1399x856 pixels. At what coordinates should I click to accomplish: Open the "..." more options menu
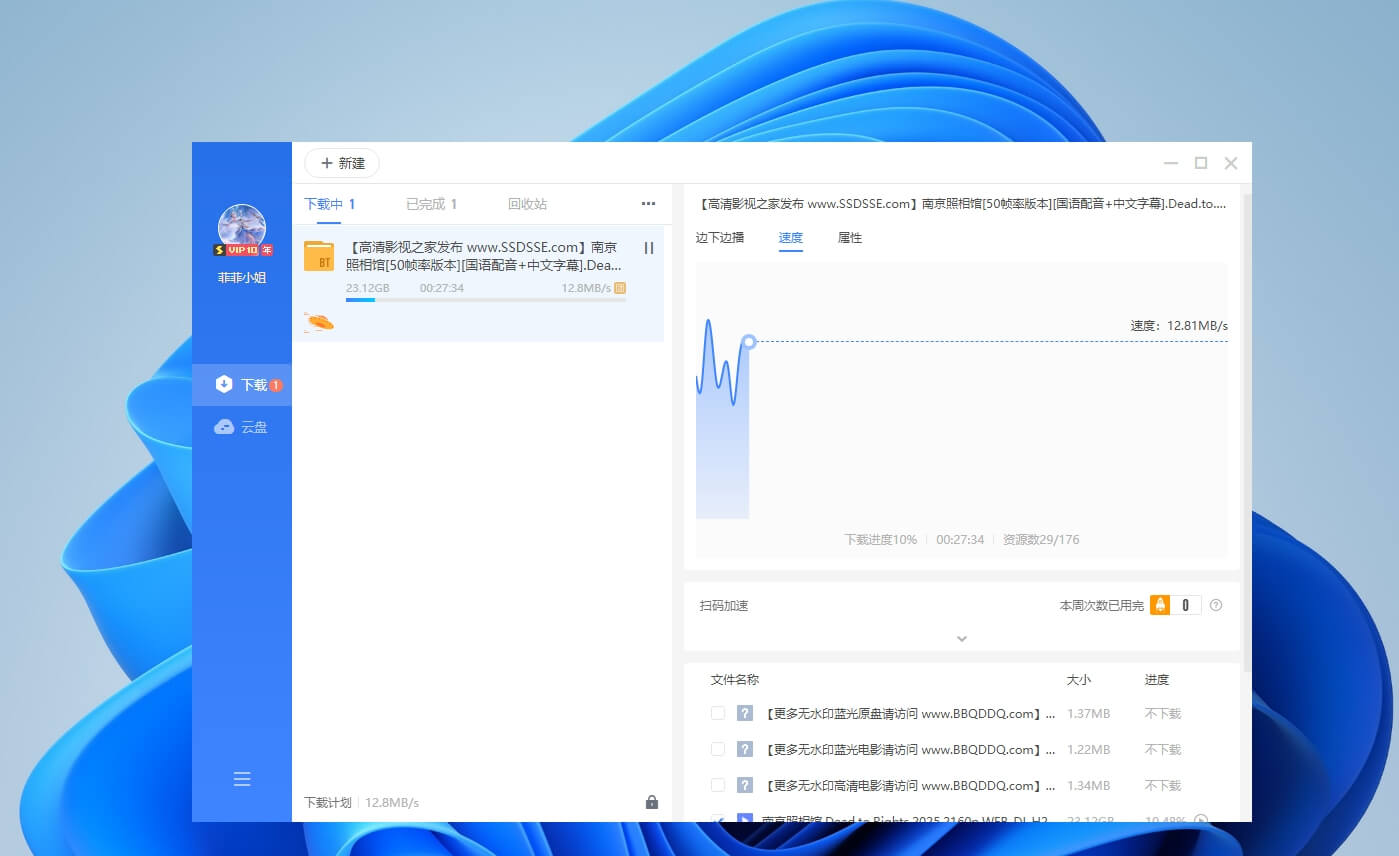click(648, 203)
